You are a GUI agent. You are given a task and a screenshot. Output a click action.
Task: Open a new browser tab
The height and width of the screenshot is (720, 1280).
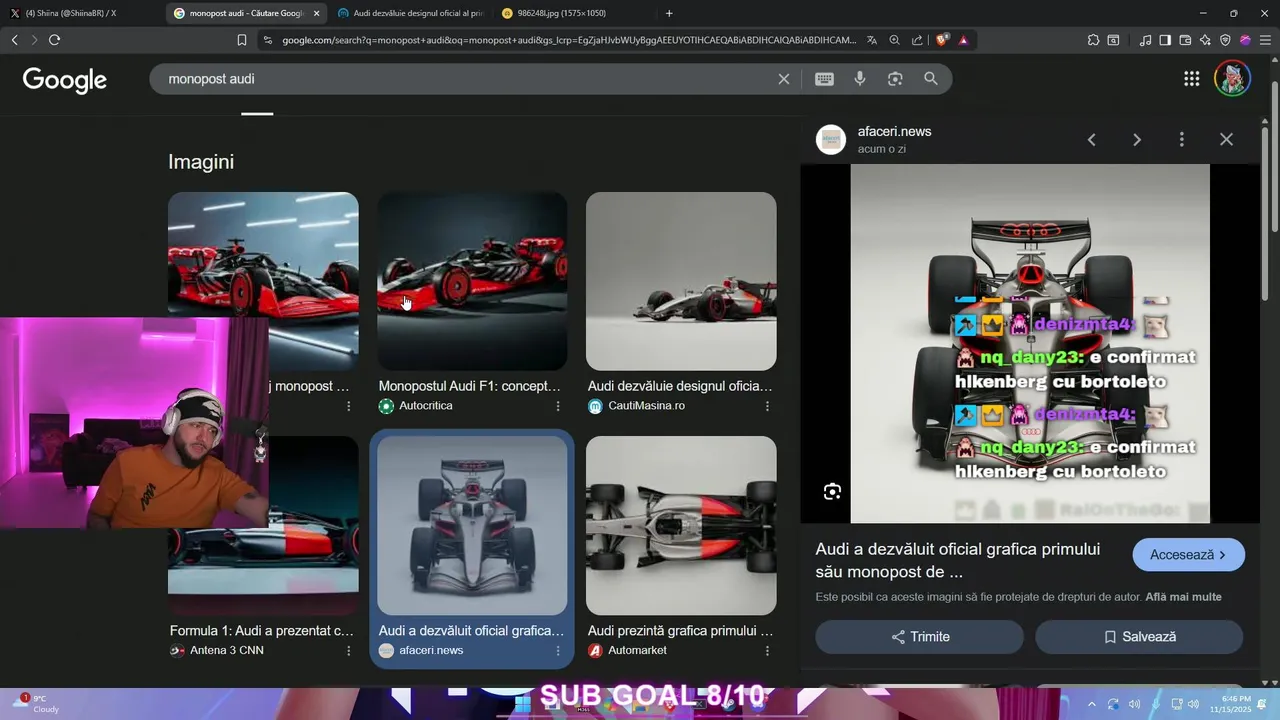[669, 13]
